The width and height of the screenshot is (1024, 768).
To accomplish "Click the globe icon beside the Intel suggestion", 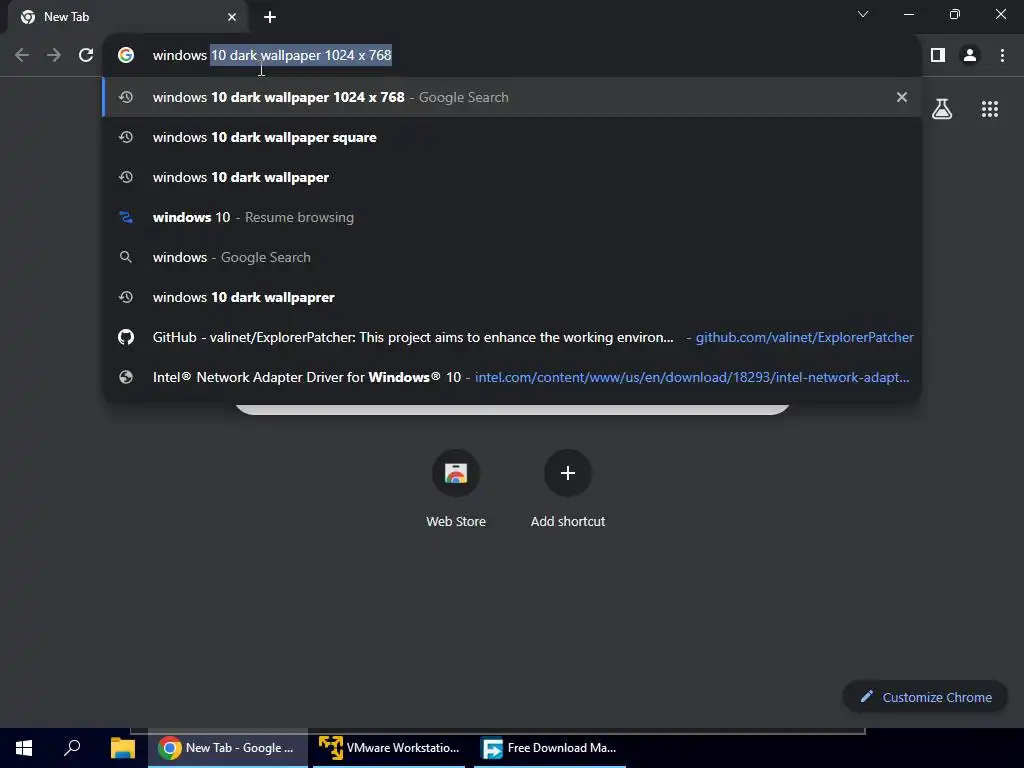I will pos(126,377).
